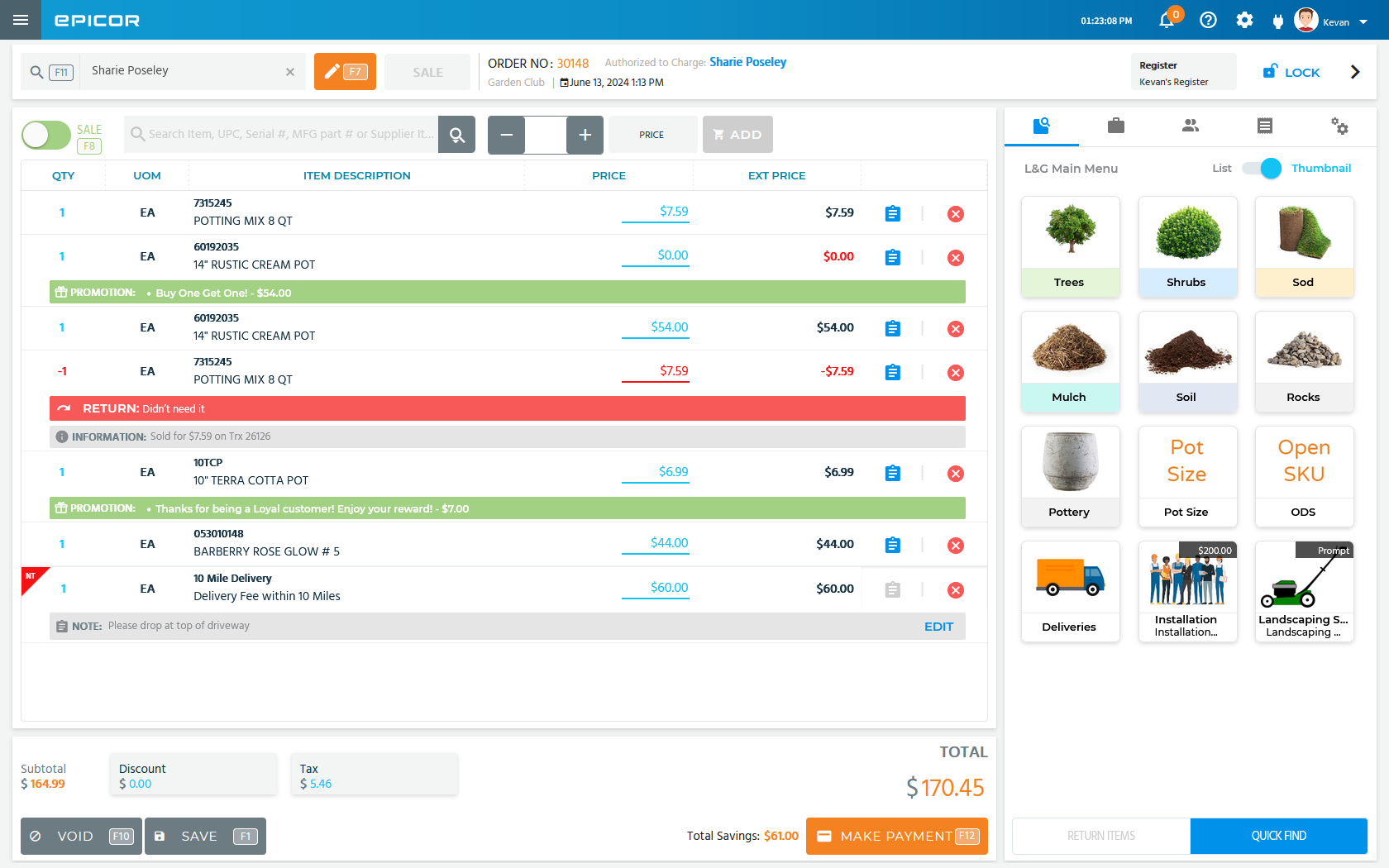This screenshot has width=1389, height=868.
Task: Open notes for 10" Terra Cotta Pot
Action: pos(892,474)
